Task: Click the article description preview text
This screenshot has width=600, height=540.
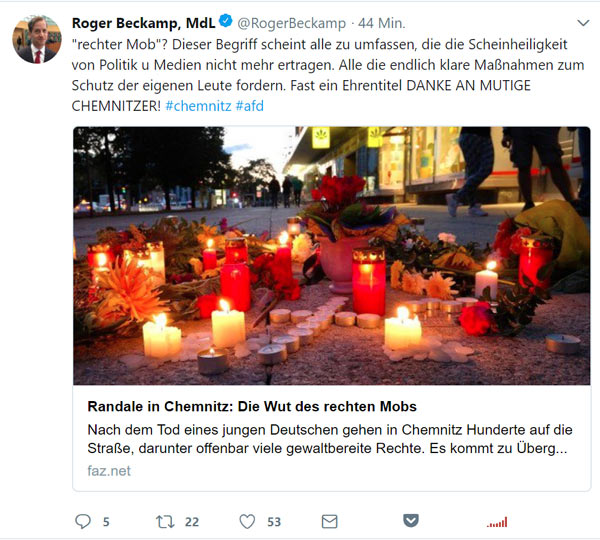Action: [x=330, y=439]
